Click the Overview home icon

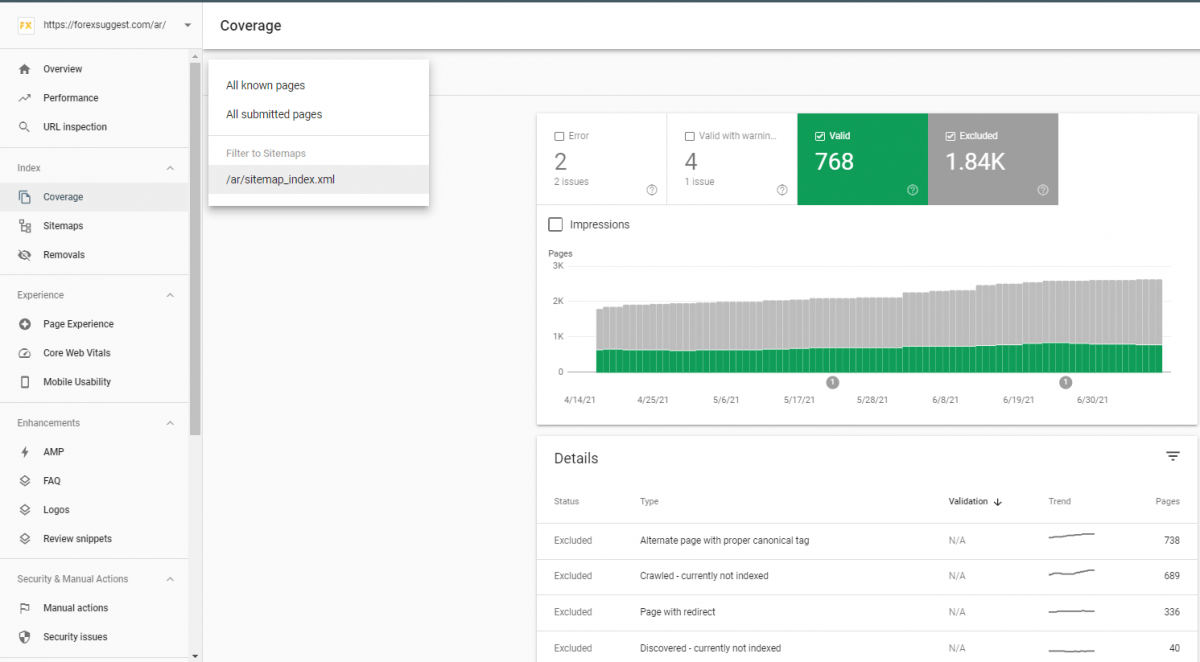point(25,69)
